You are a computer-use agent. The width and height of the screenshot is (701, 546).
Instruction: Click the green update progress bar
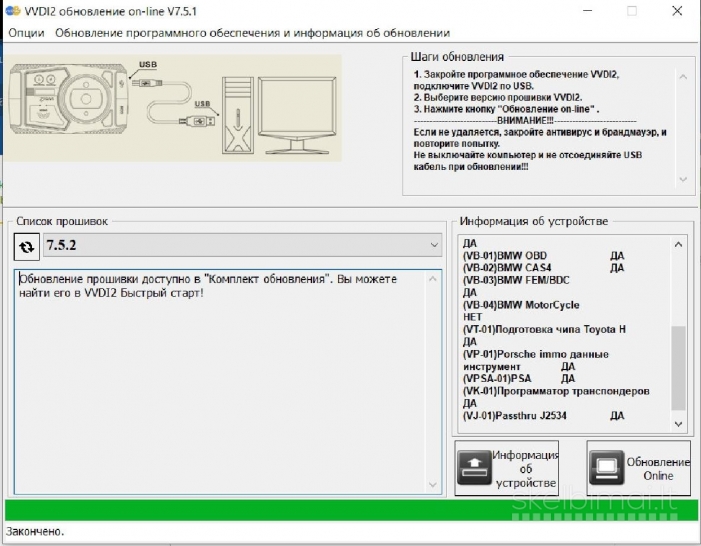351,510
